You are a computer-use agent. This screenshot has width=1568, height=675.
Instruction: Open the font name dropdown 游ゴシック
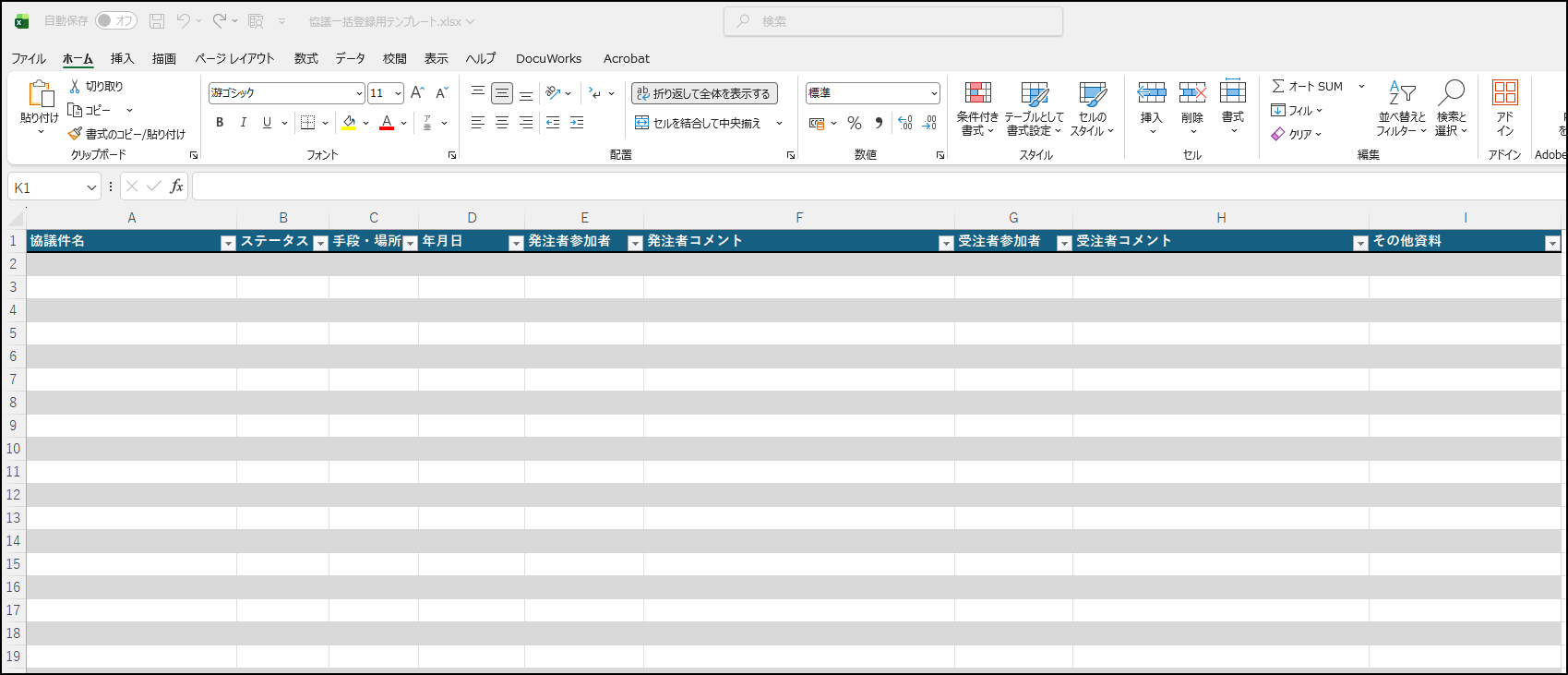tap(359, 93)
